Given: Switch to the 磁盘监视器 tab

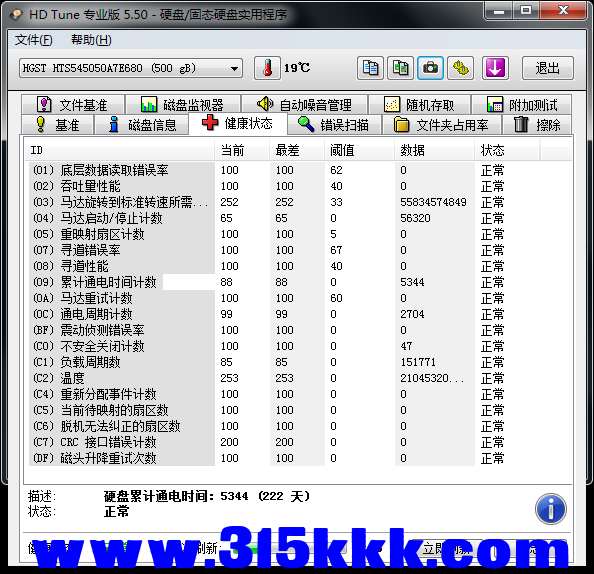Looking at the screenshot, I should 183,105.
